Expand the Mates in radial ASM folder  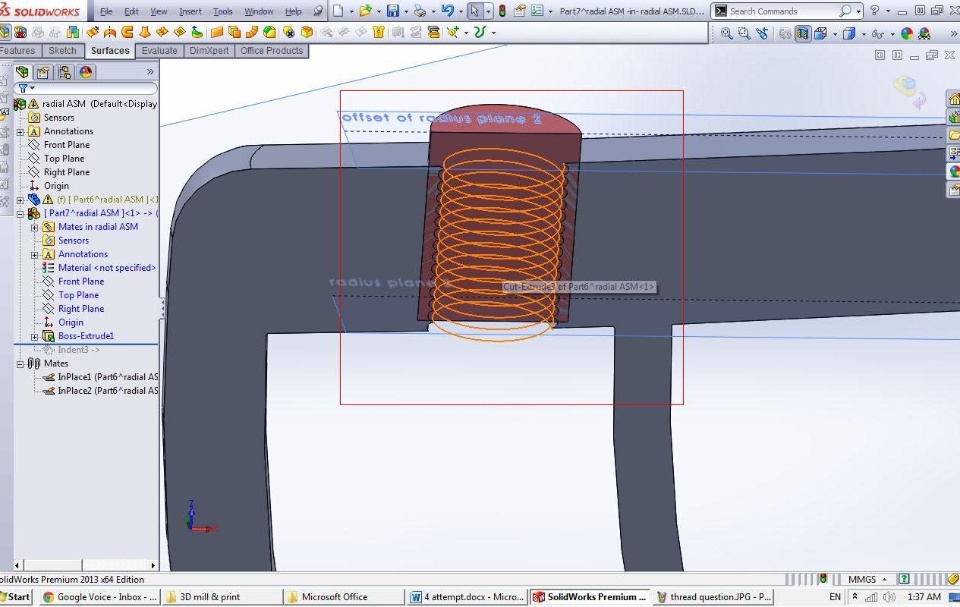point(34,227)
